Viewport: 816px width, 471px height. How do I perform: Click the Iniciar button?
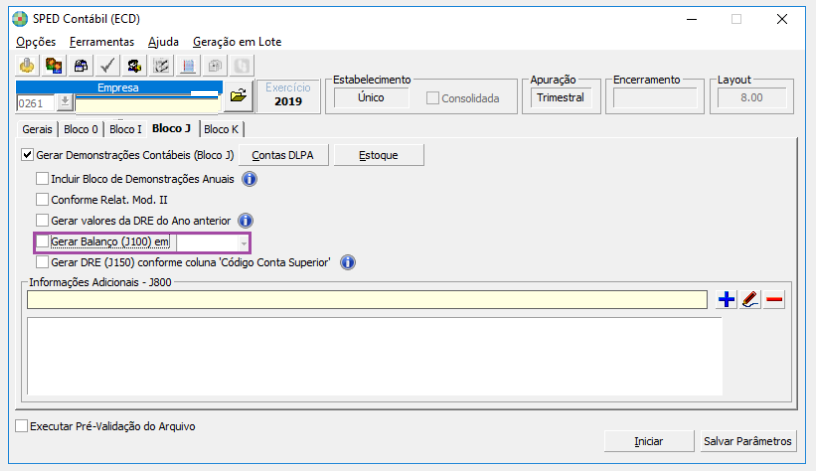pyautogui.click(x=648, y=441)
